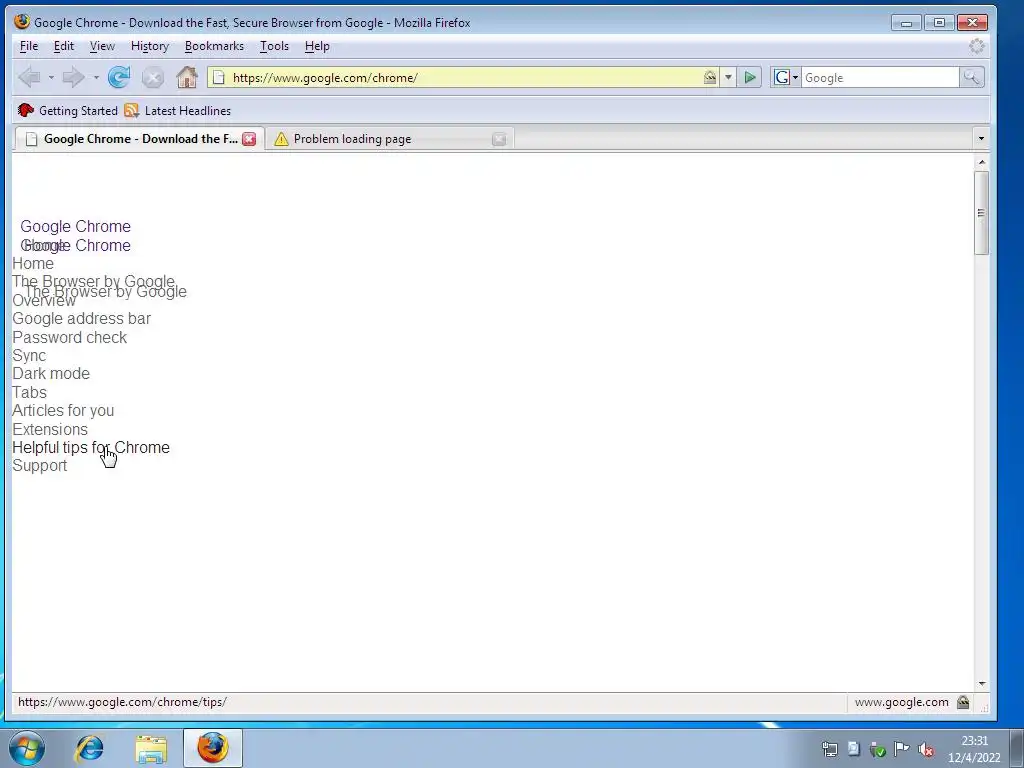Click the Support link

click(x=40, y=466)
